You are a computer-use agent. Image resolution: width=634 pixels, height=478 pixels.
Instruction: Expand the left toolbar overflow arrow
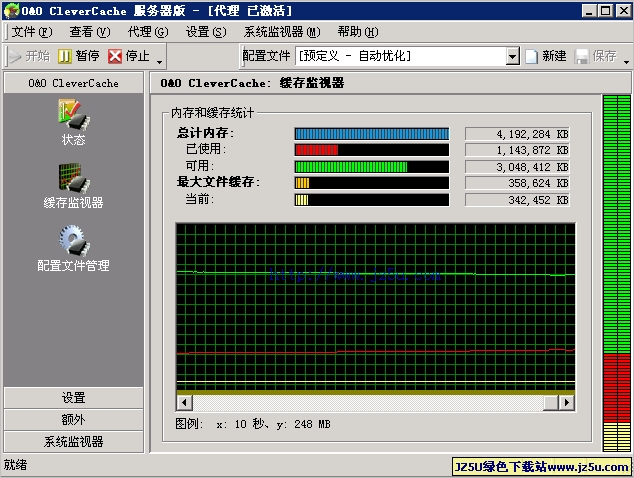[159, 62]
